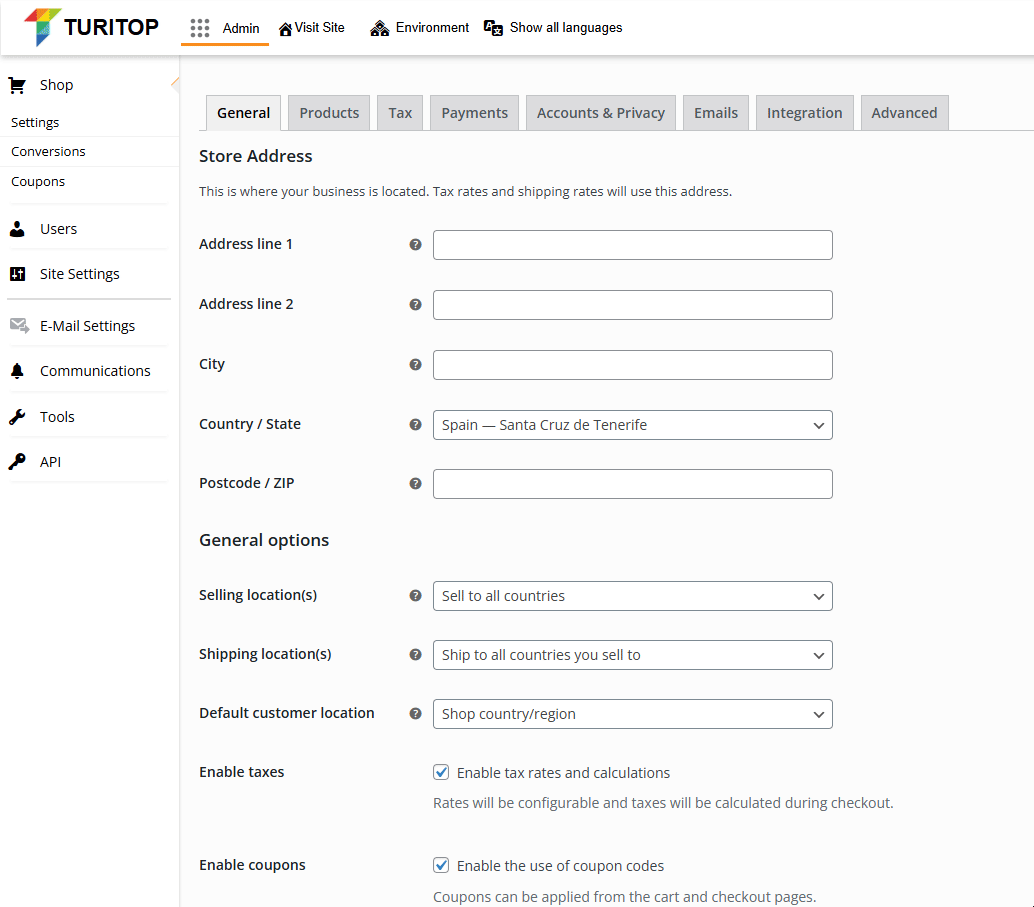This screenshot has width=1034, height=907.
Task: Focus the Postcode / ZIP input field
Action: (x=632, y=484)
